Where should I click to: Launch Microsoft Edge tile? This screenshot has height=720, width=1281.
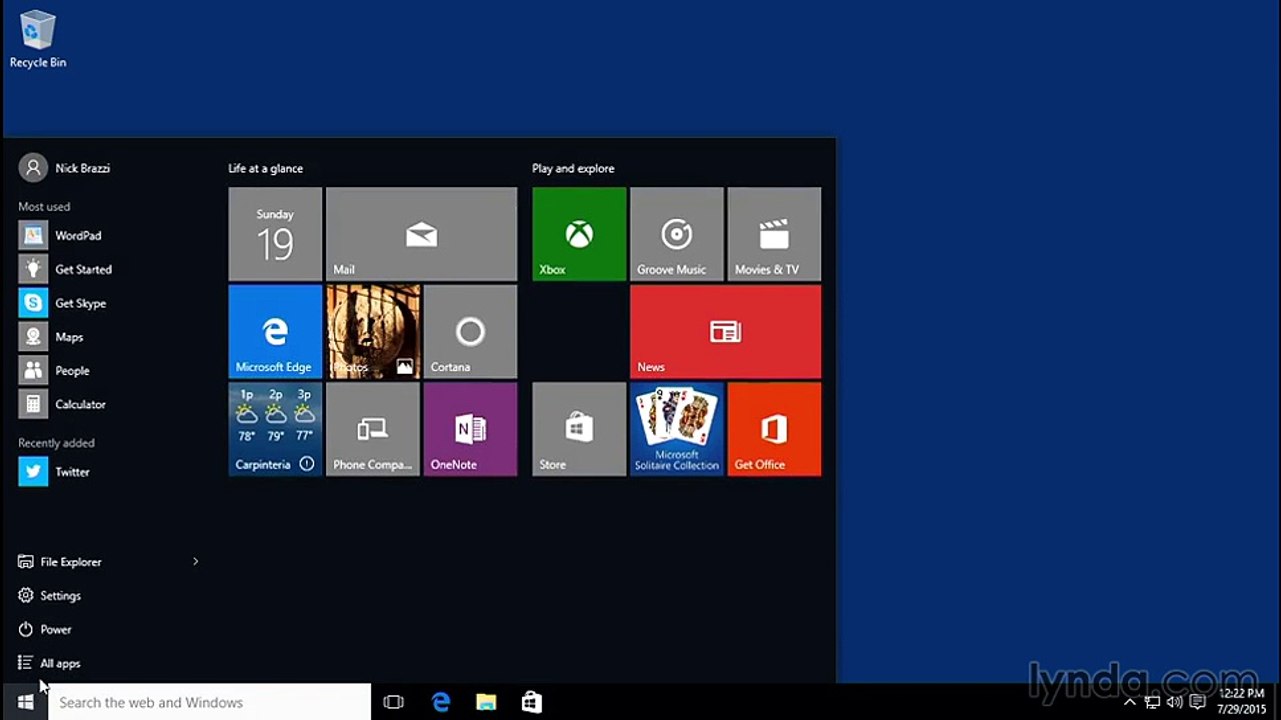[275, 331]
